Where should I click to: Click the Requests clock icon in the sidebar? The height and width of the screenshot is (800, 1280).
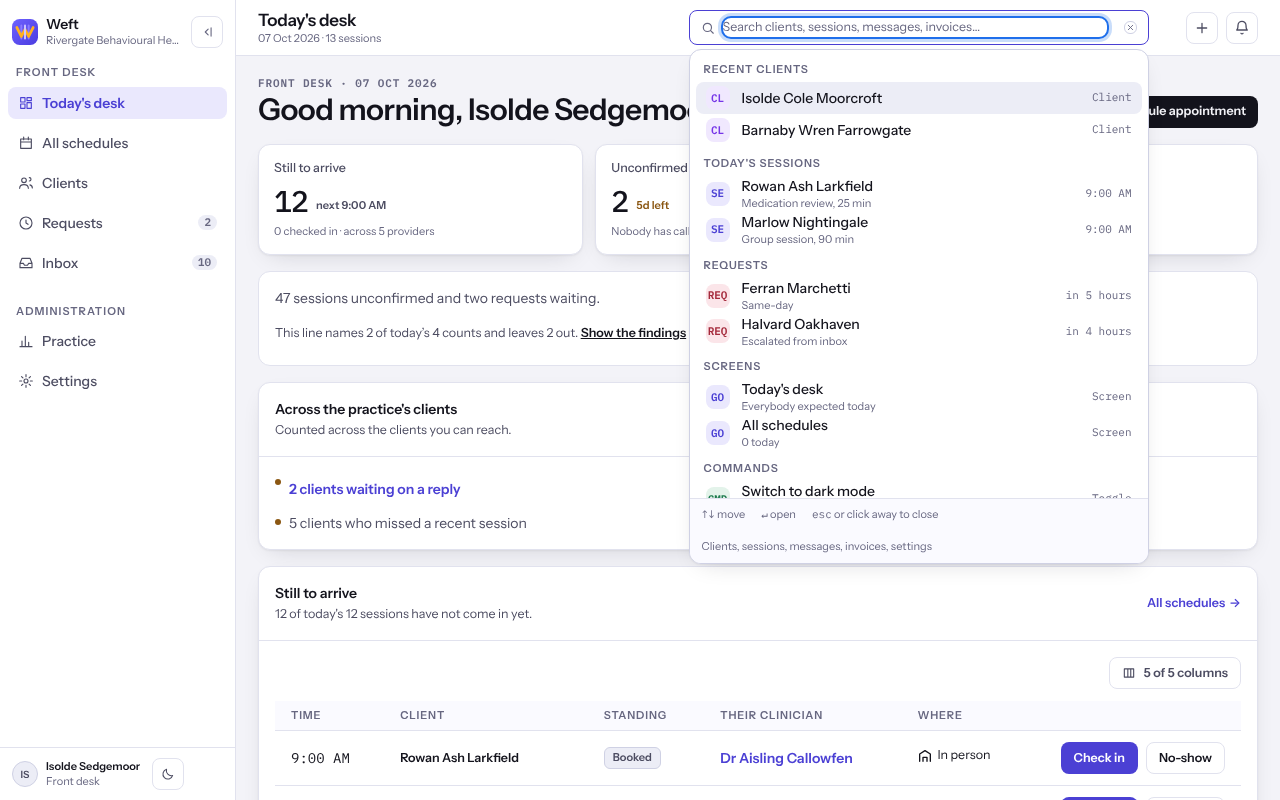[26, 223]
